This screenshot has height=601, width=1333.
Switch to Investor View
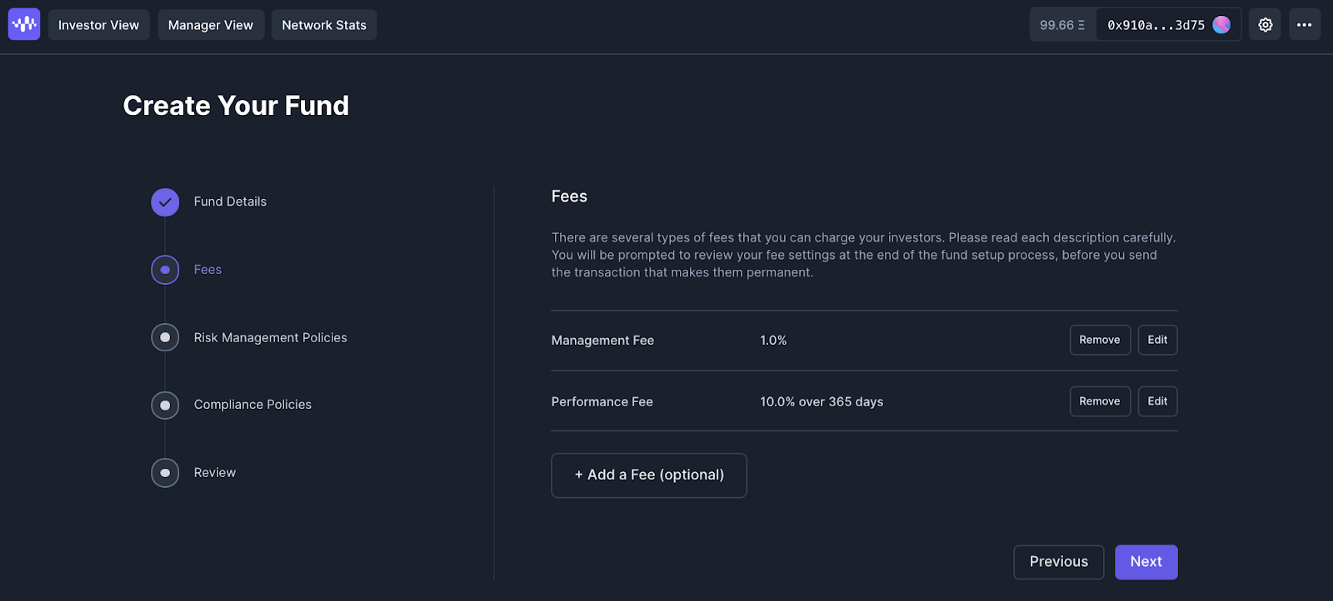[x=99, y=25]
